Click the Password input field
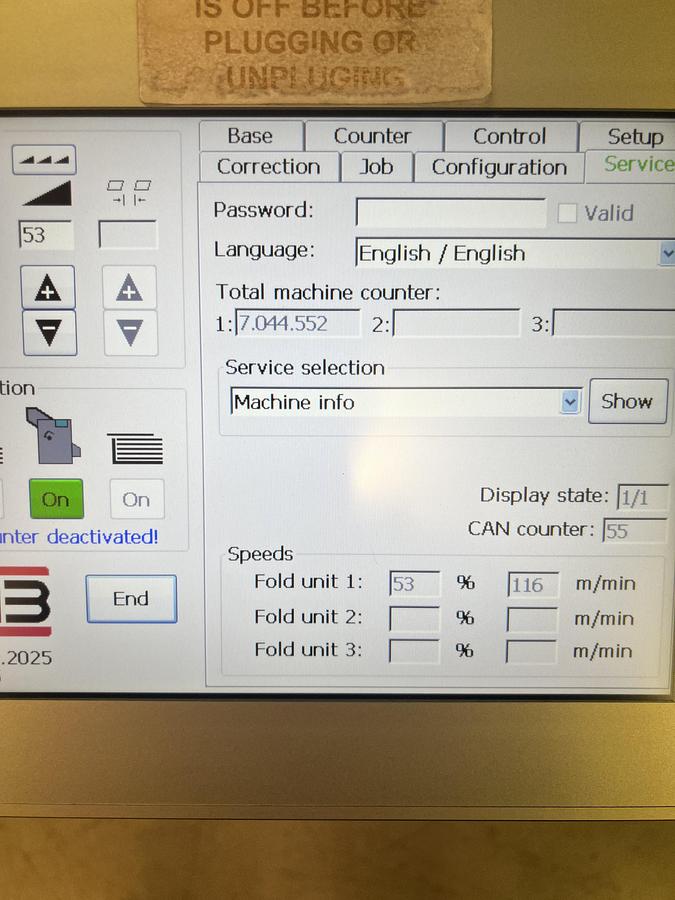Viewport: 675px width, 900px height. pyautogui.click(x=451, y=212)
